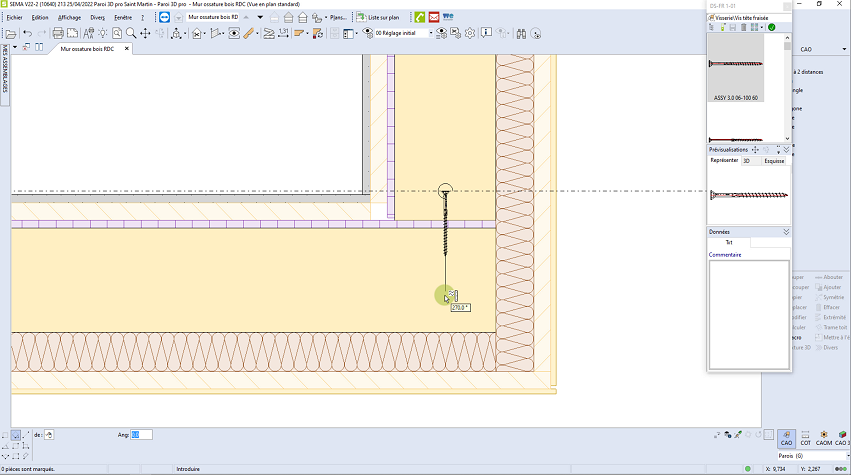Select the magnifier zoom tool
The height and width of the screenshot is (475, 851).
[131, 33]
